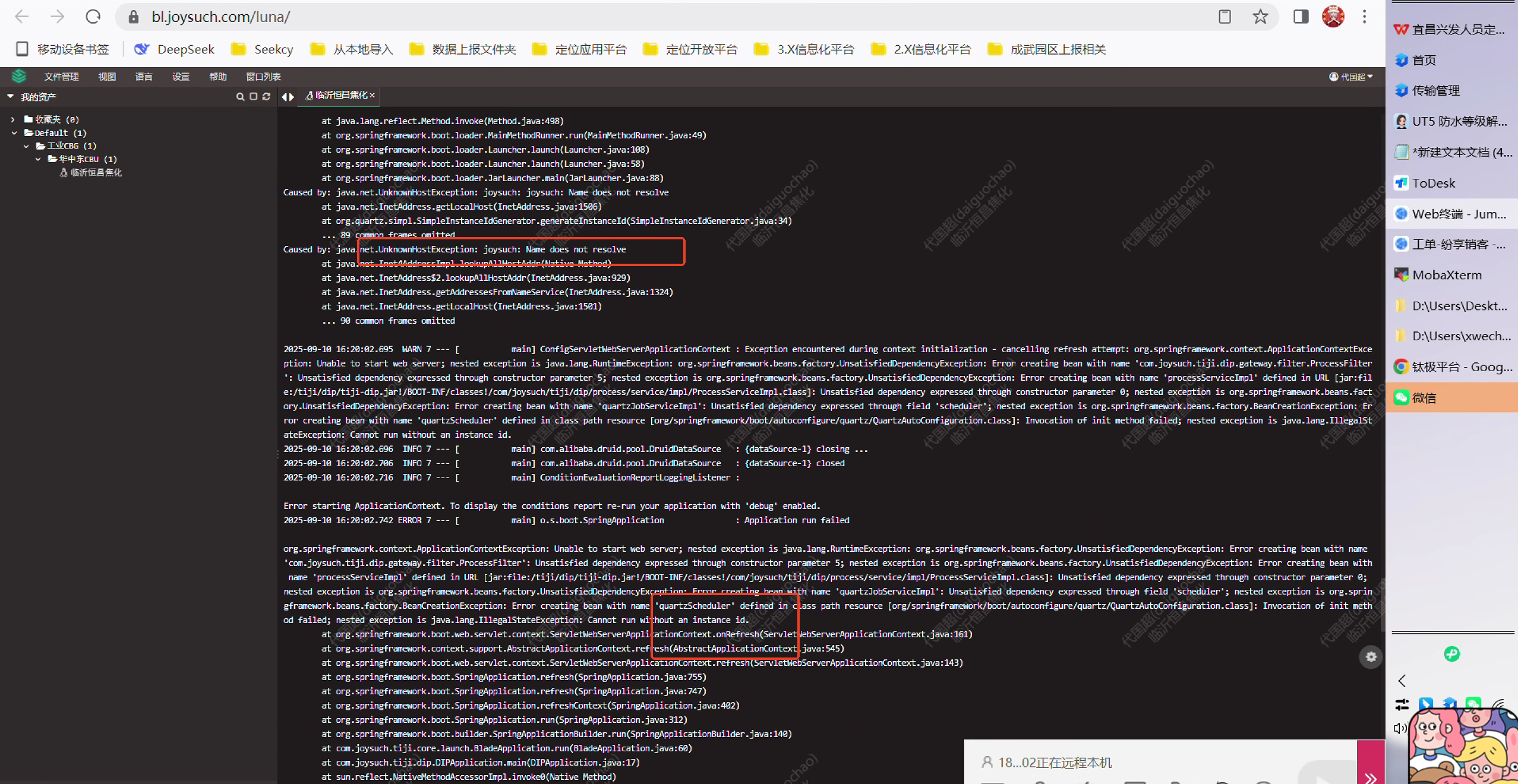Viewport: 1518px width, 784px height.
Task: Open the Seekcy bookmark folder
Action: [x=262, y=49]
